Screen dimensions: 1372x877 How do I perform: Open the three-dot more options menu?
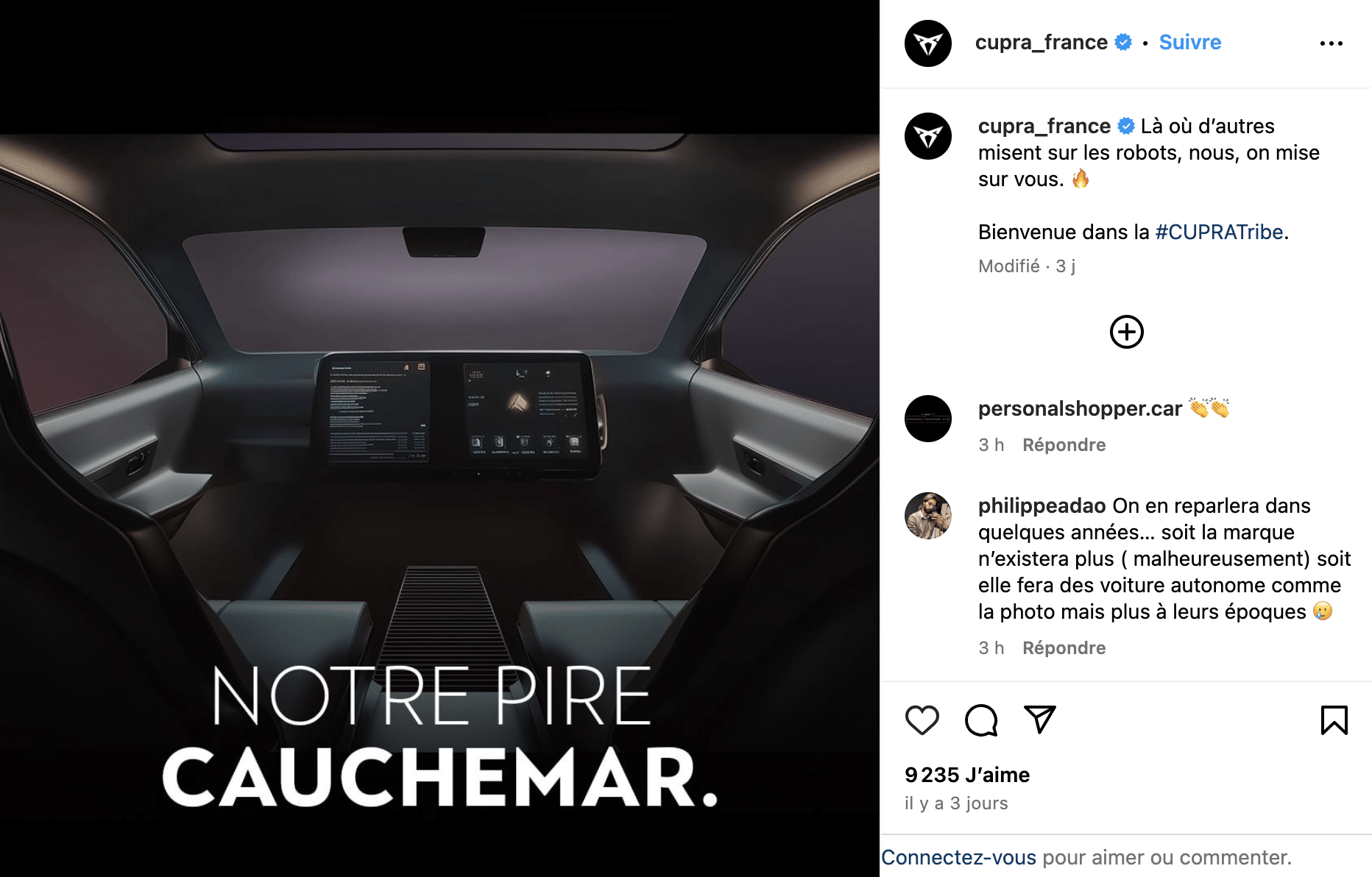(x=1331, y=43)
